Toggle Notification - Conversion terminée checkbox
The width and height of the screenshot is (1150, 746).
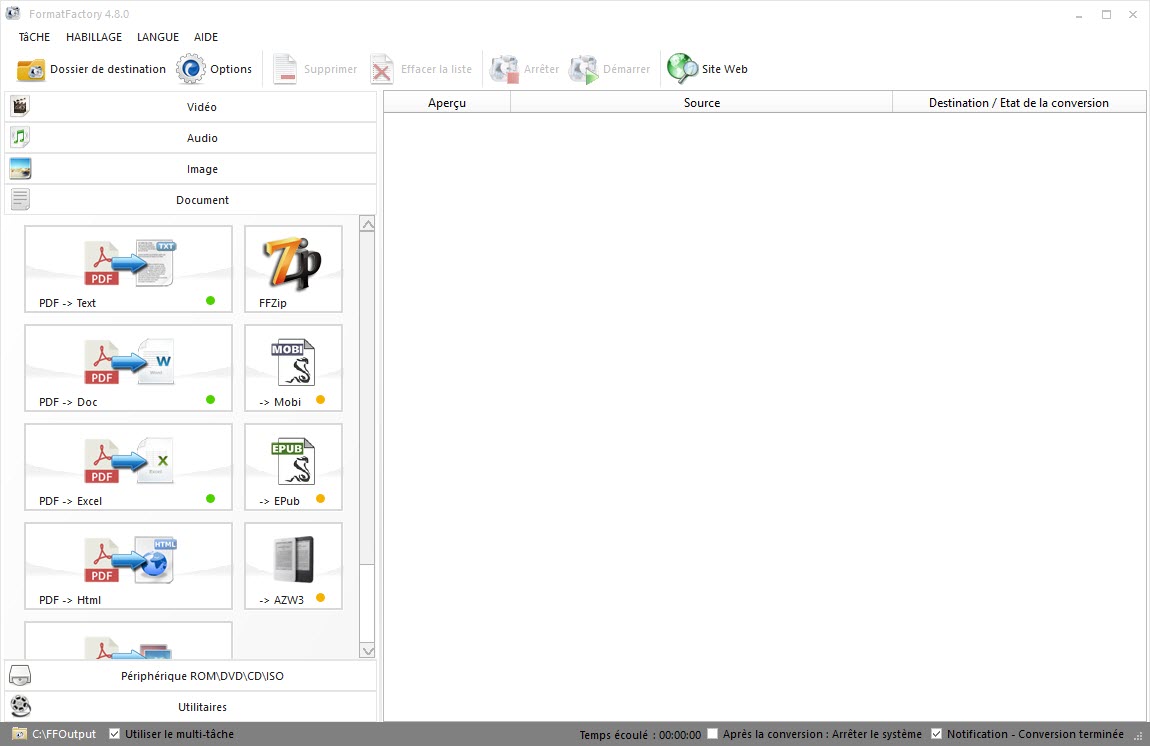point(937,734)
